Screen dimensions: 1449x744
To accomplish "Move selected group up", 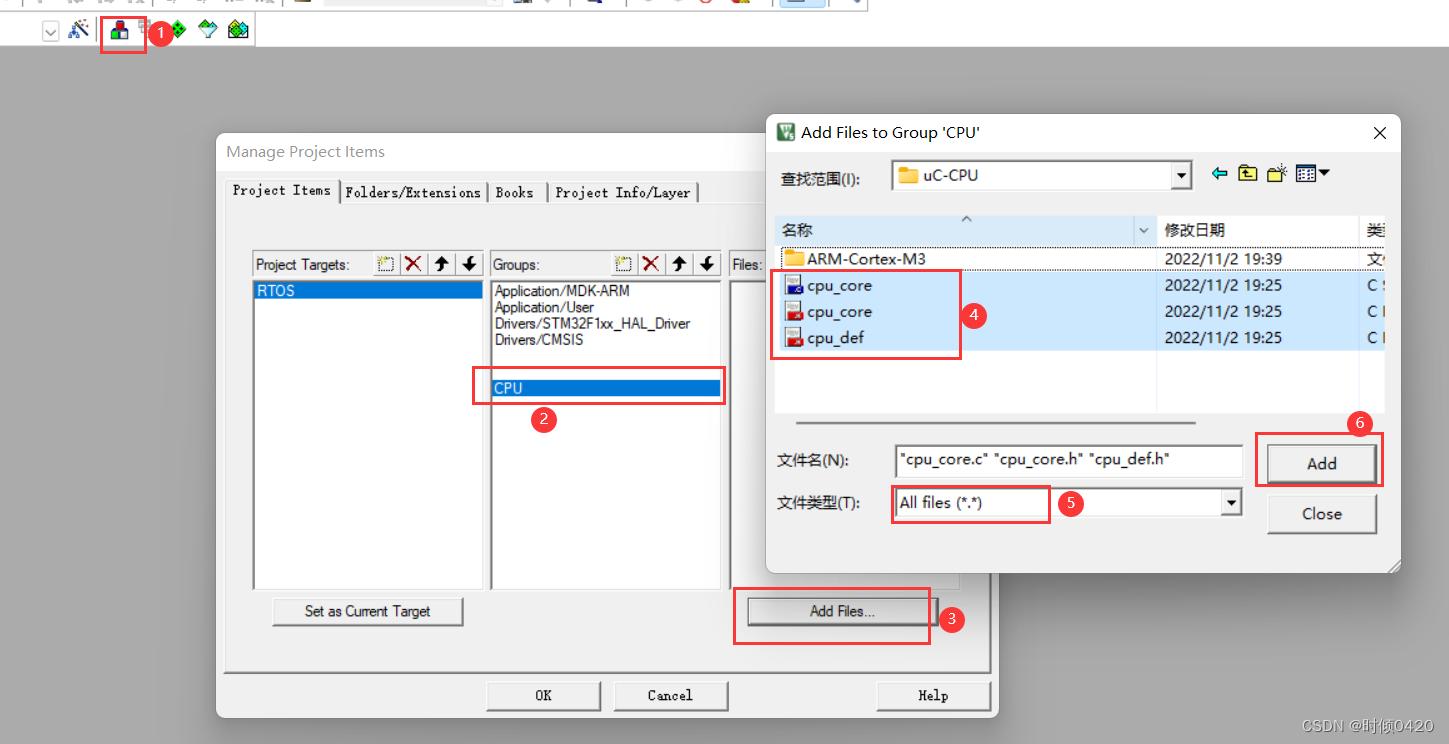I will point(679,264).
